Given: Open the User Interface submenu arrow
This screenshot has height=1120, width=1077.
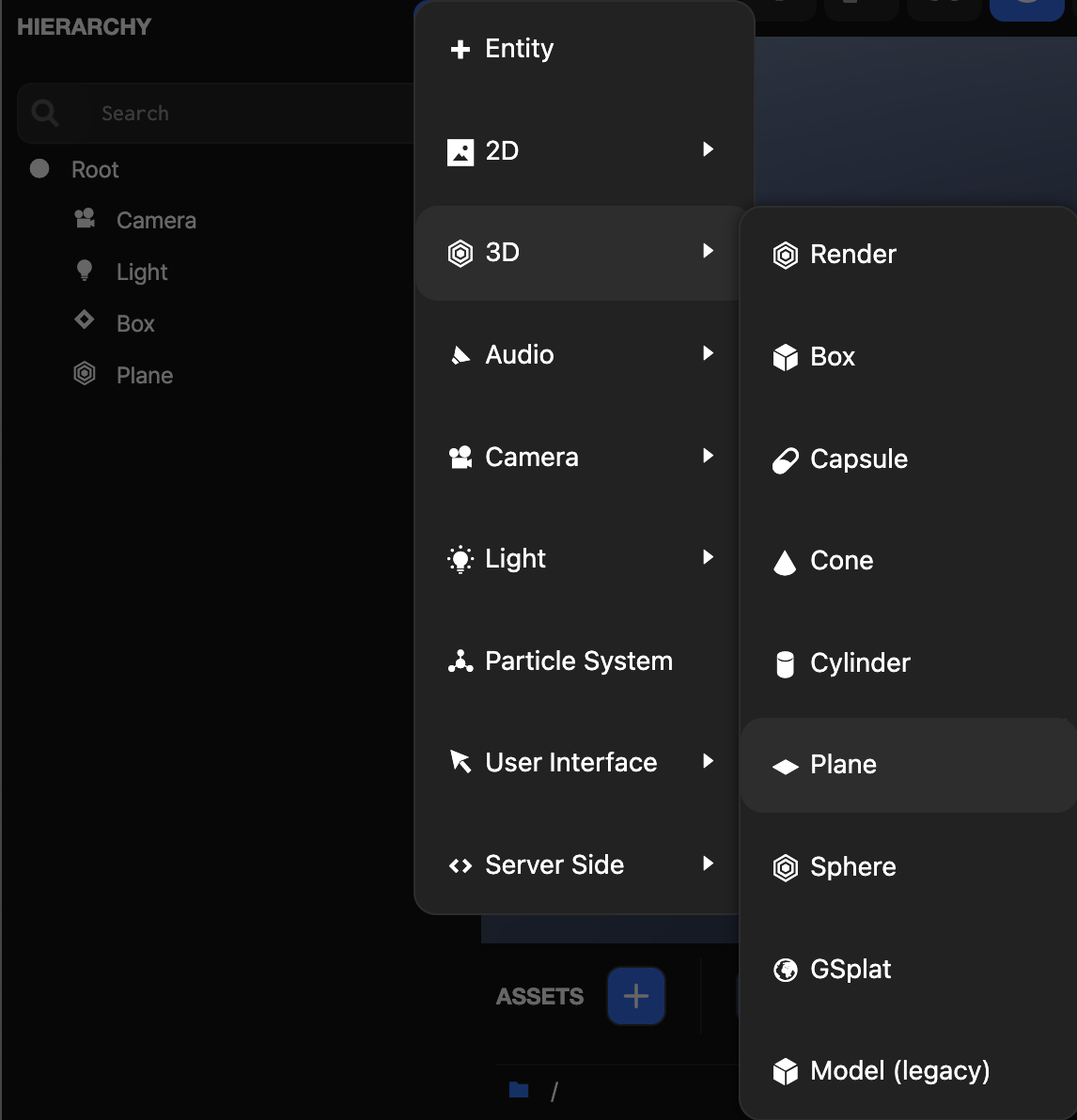Looking at the screenshot, I should 708,761.
